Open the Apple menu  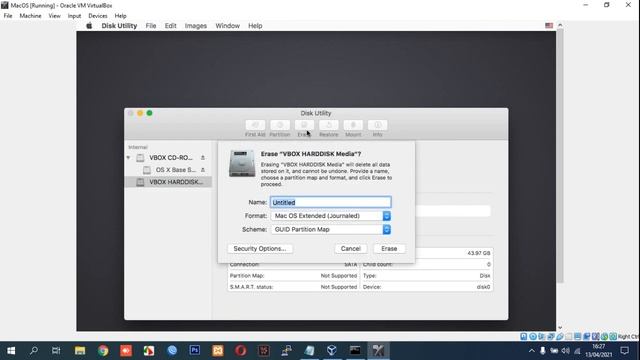point(89,26)
